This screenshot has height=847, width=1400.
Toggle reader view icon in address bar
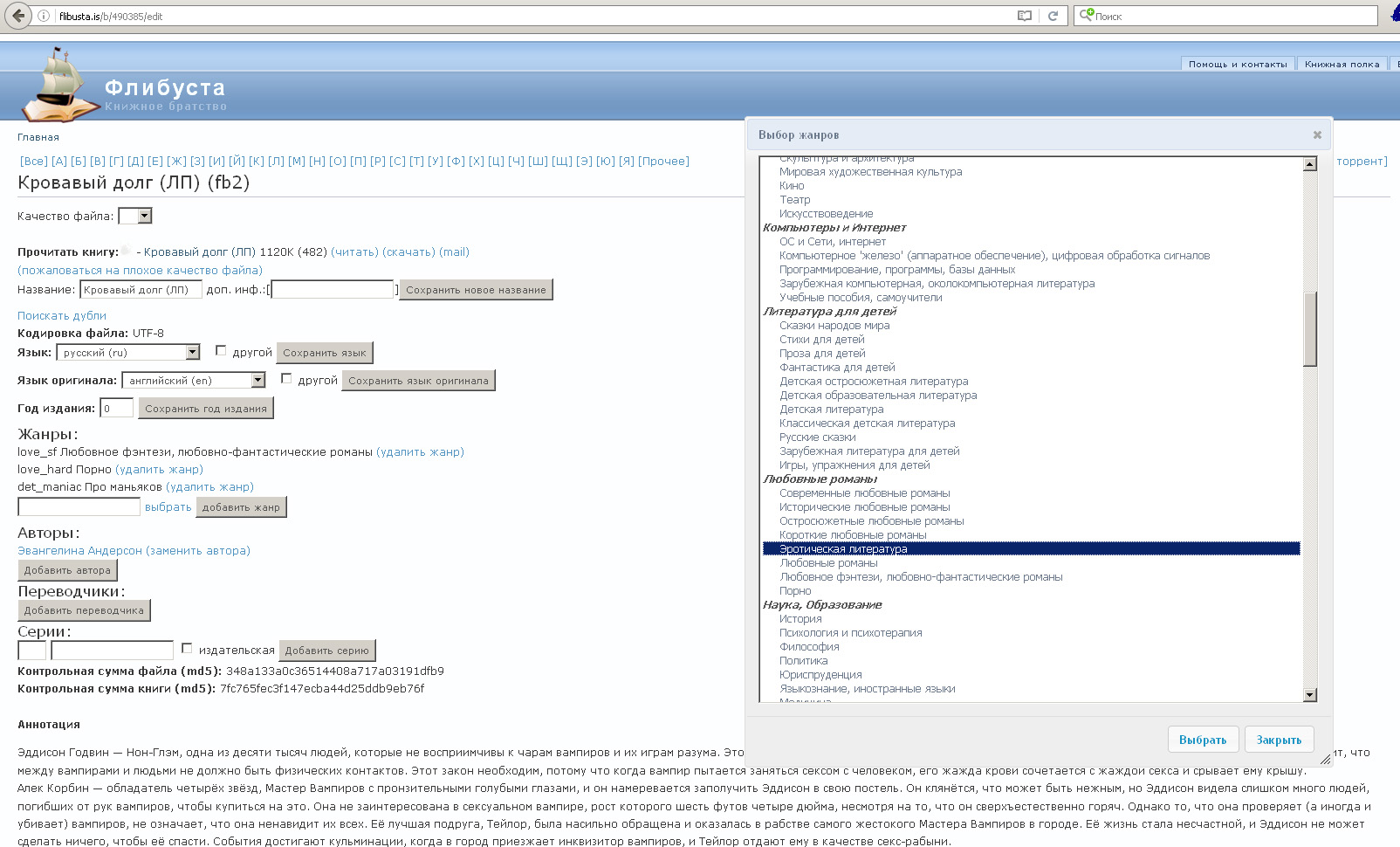pos(1025,16)
